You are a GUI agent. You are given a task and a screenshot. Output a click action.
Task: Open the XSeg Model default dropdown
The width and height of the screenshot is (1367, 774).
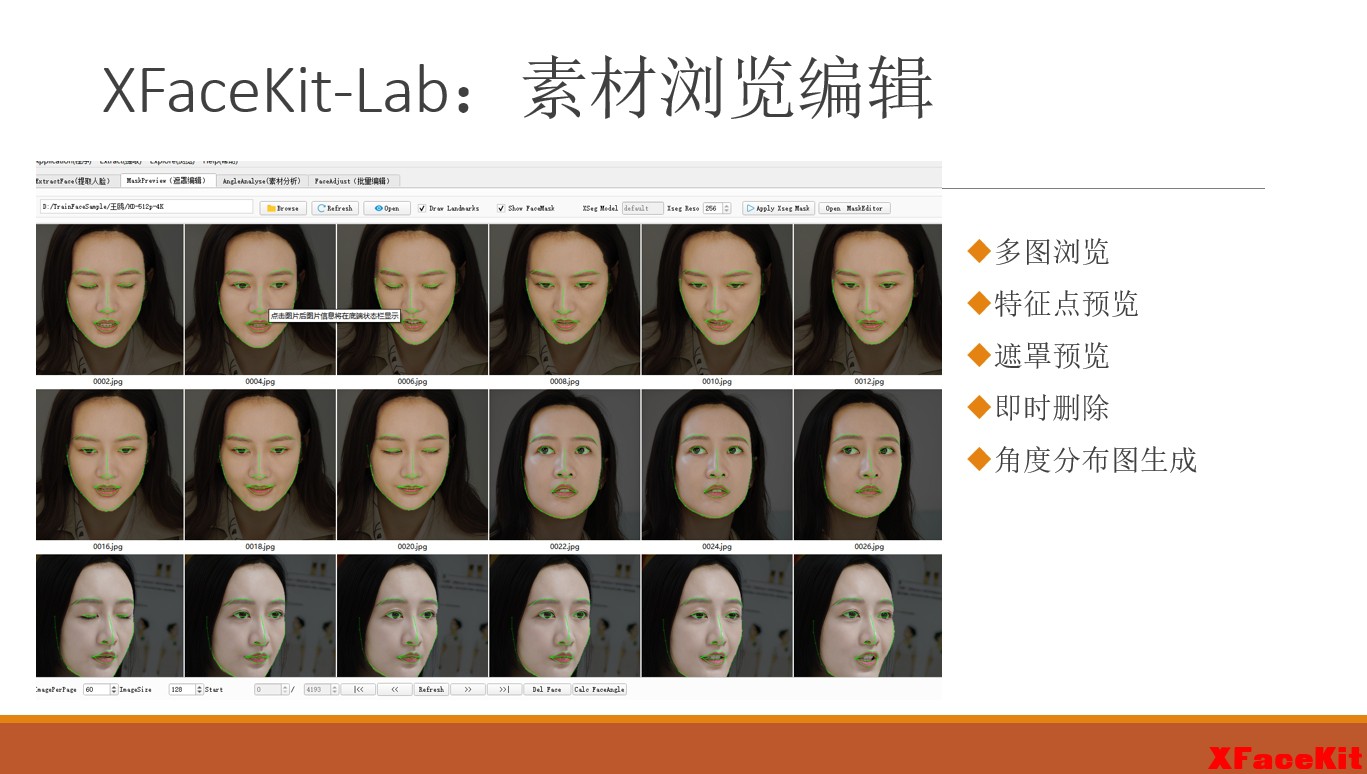click(x=642, y=208)
